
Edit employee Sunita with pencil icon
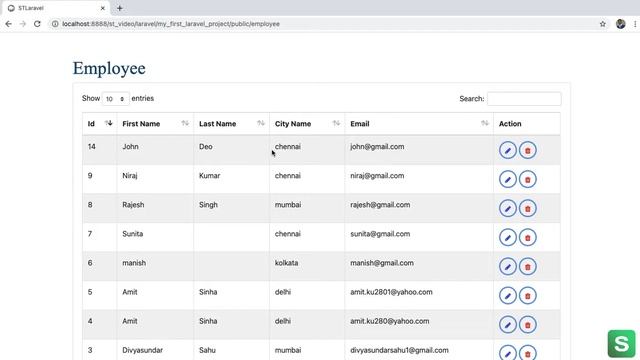click(x=508, y=238)
